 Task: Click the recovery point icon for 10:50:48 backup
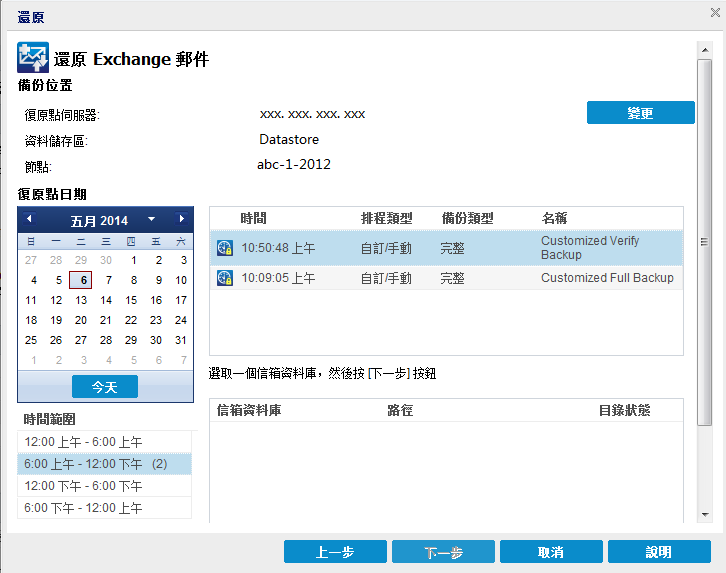[225, 248]
